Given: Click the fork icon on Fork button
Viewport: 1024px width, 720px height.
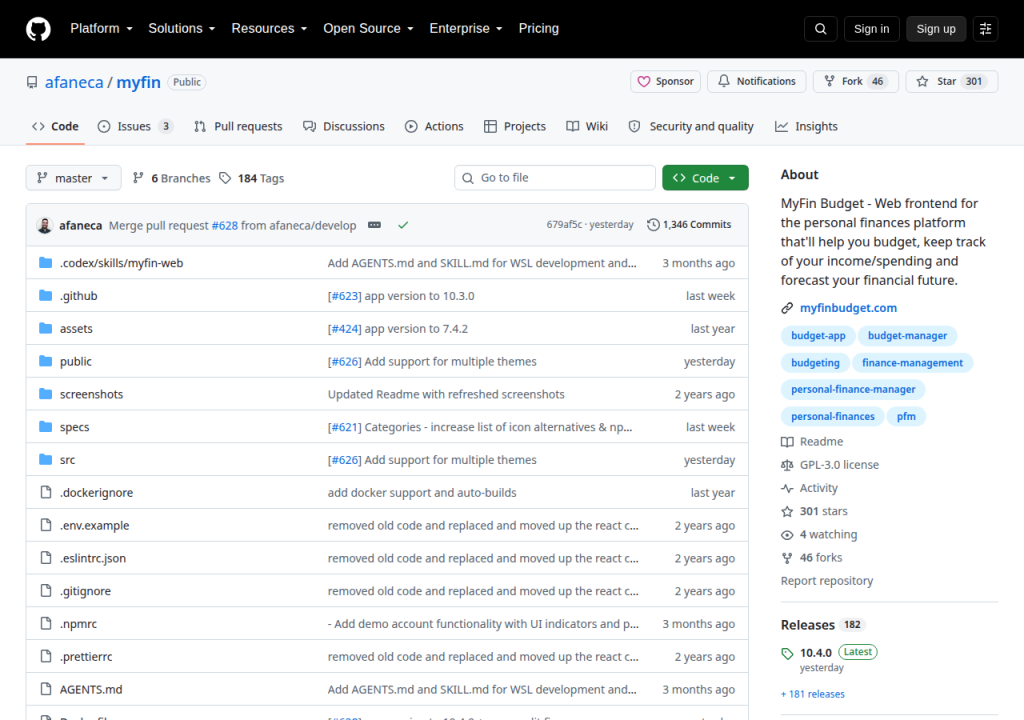Looking at the screenshot, I should click(829, 81).
